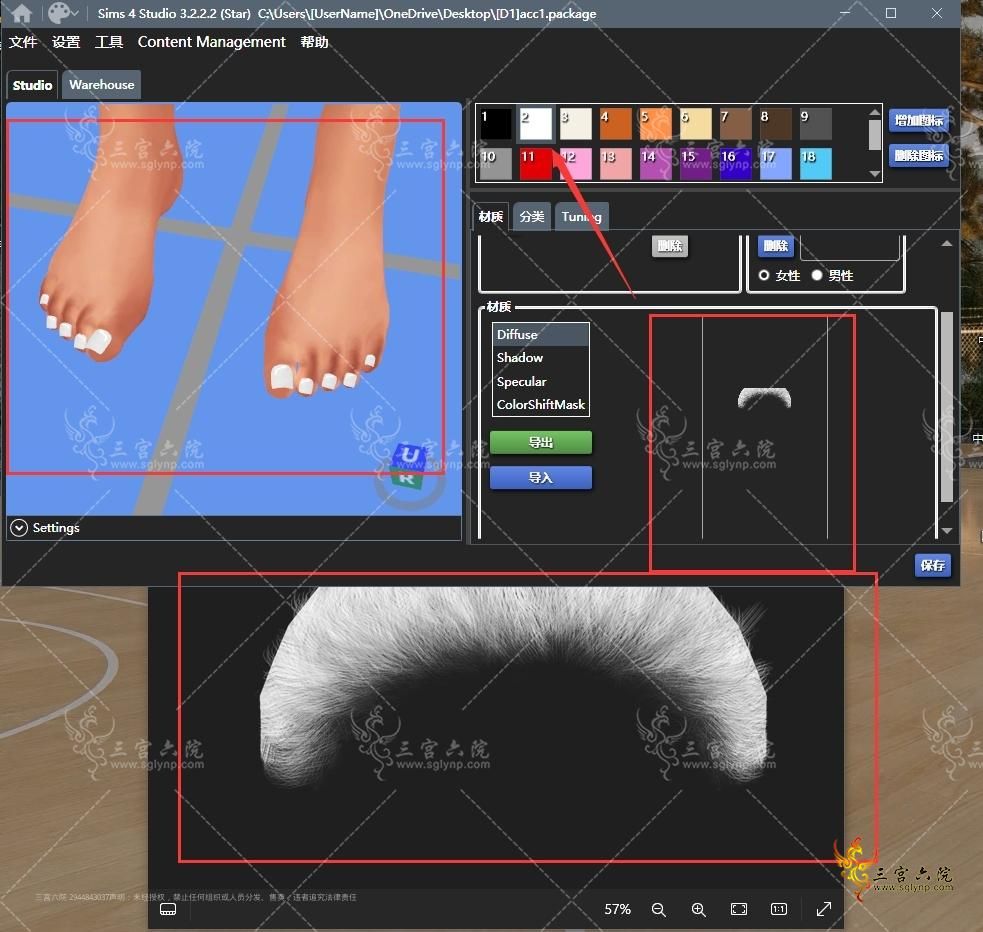The width and height of the screenshot is (983, 932).
Task: Click swatch list scroll down arrow
Action: point(875,174)
